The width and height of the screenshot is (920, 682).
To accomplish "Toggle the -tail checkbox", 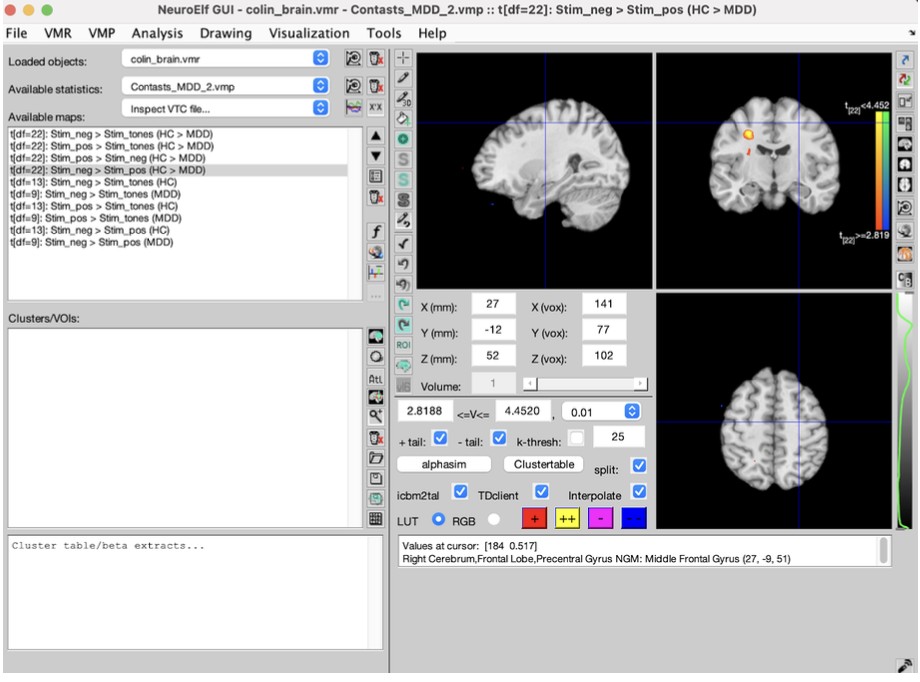I will pos(499,438).
